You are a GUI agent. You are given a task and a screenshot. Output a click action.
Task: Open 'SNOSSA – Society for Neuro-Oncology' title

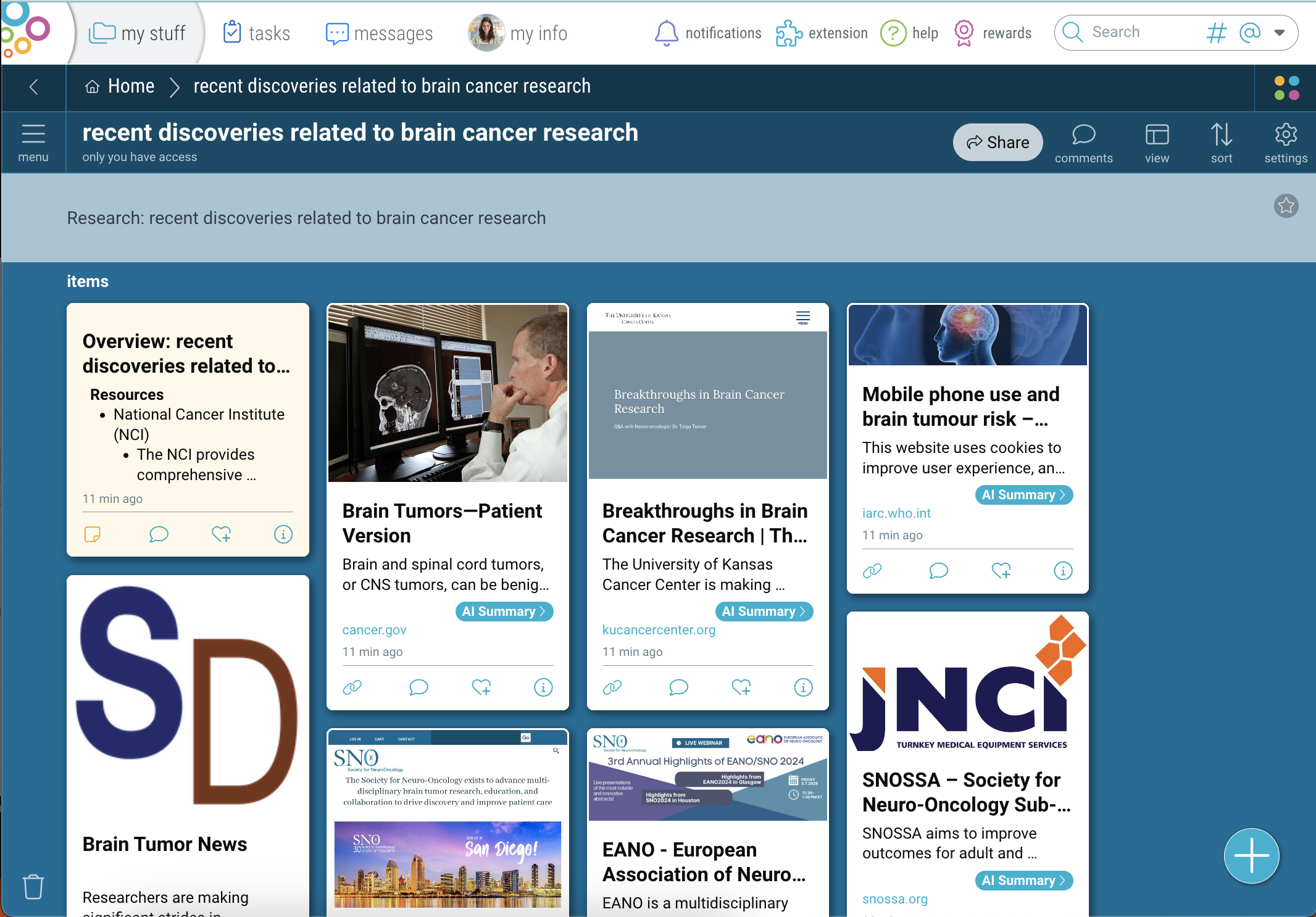pos(967,792)
